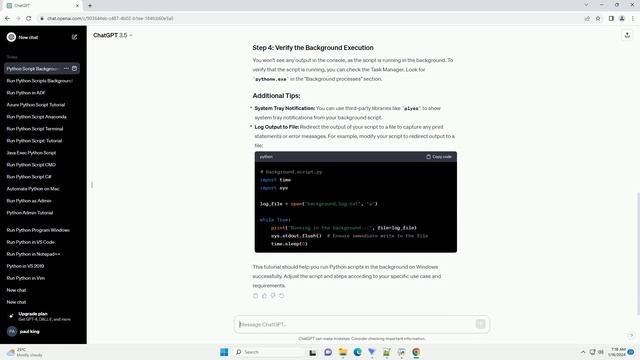Open the Chrome three-dot menu

point(633,18)
